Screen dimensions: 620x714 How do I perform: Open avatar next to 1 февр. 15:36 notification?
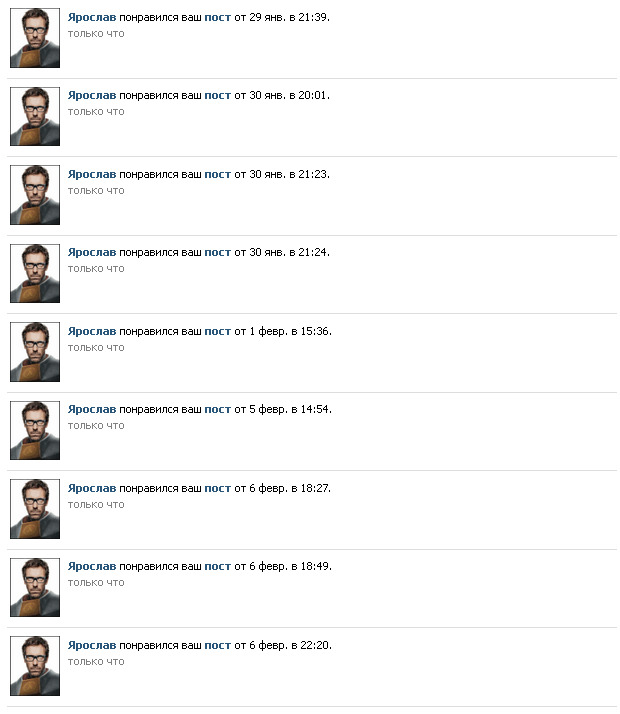tap(35, 352)
